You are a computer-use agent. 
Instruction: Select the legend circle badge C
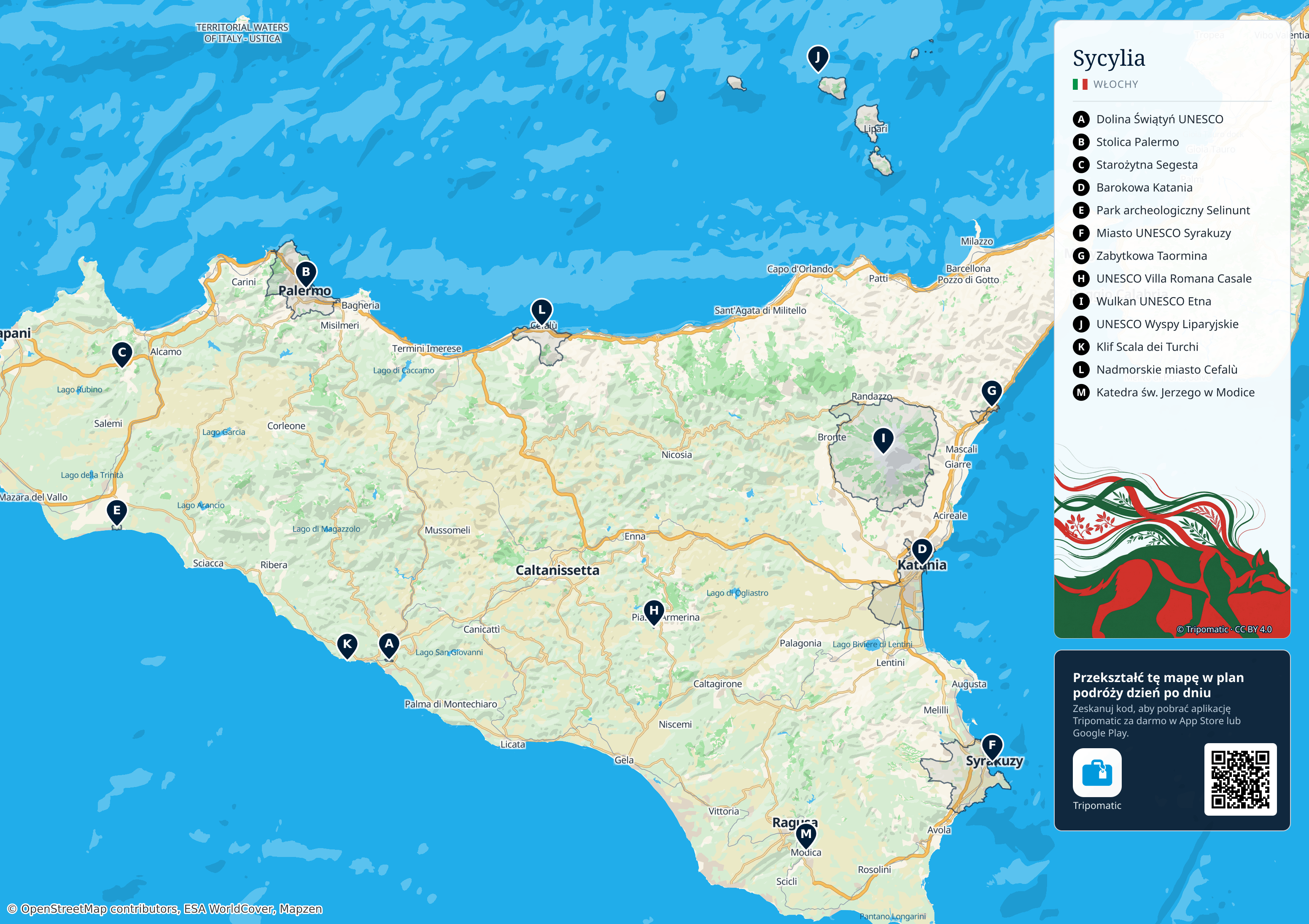(1081, 165)
